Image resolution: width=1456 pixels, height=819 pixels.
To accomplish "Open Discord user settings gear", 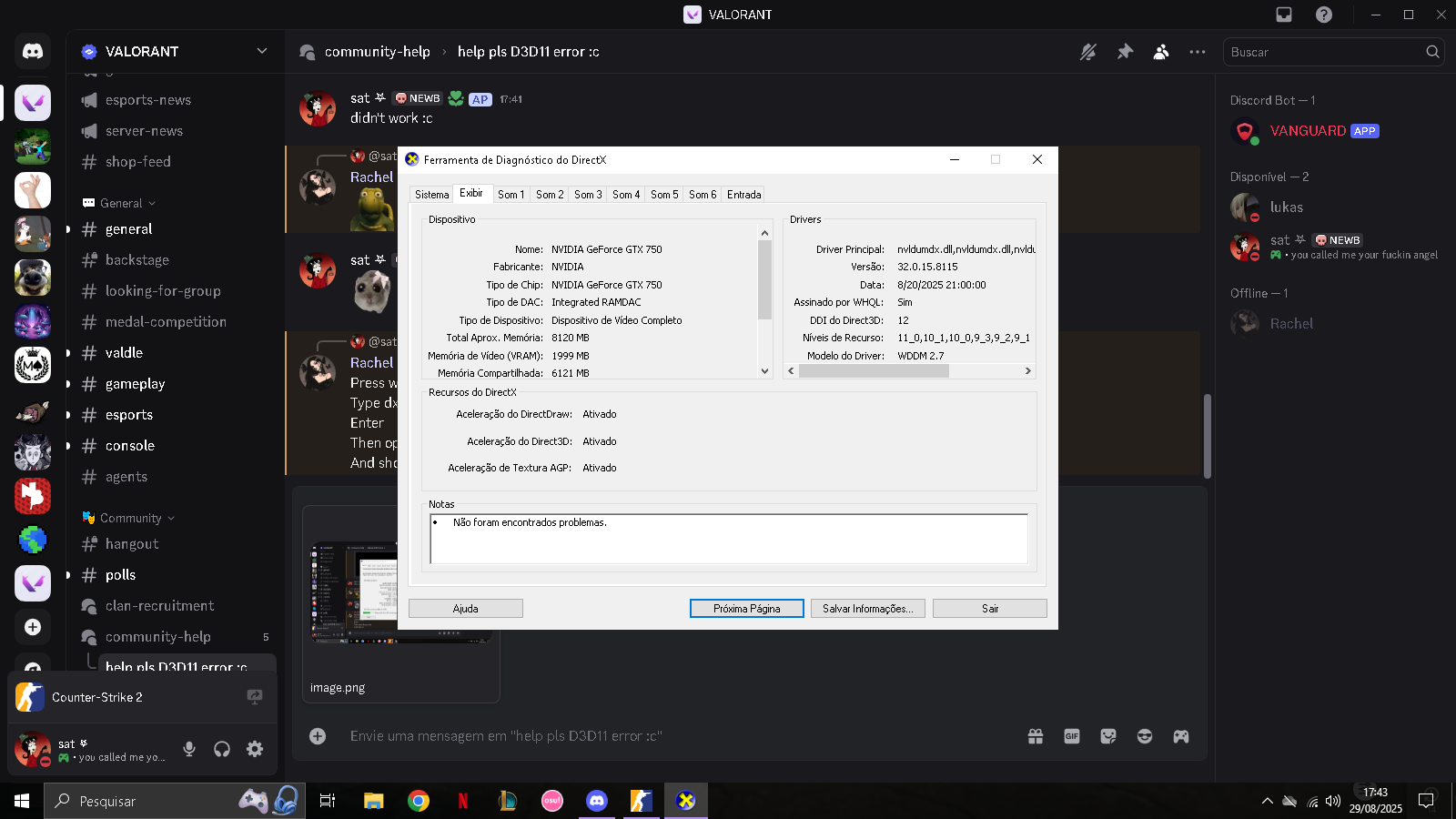I will [255, 749].
